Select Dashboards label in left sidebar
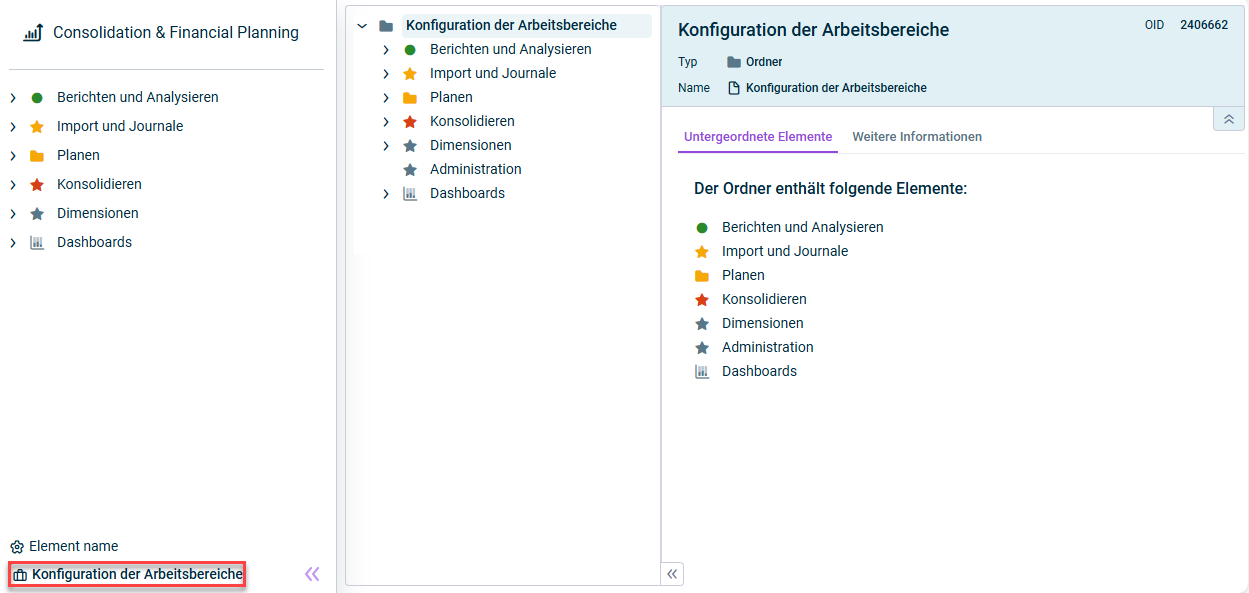 pos(94,243)
